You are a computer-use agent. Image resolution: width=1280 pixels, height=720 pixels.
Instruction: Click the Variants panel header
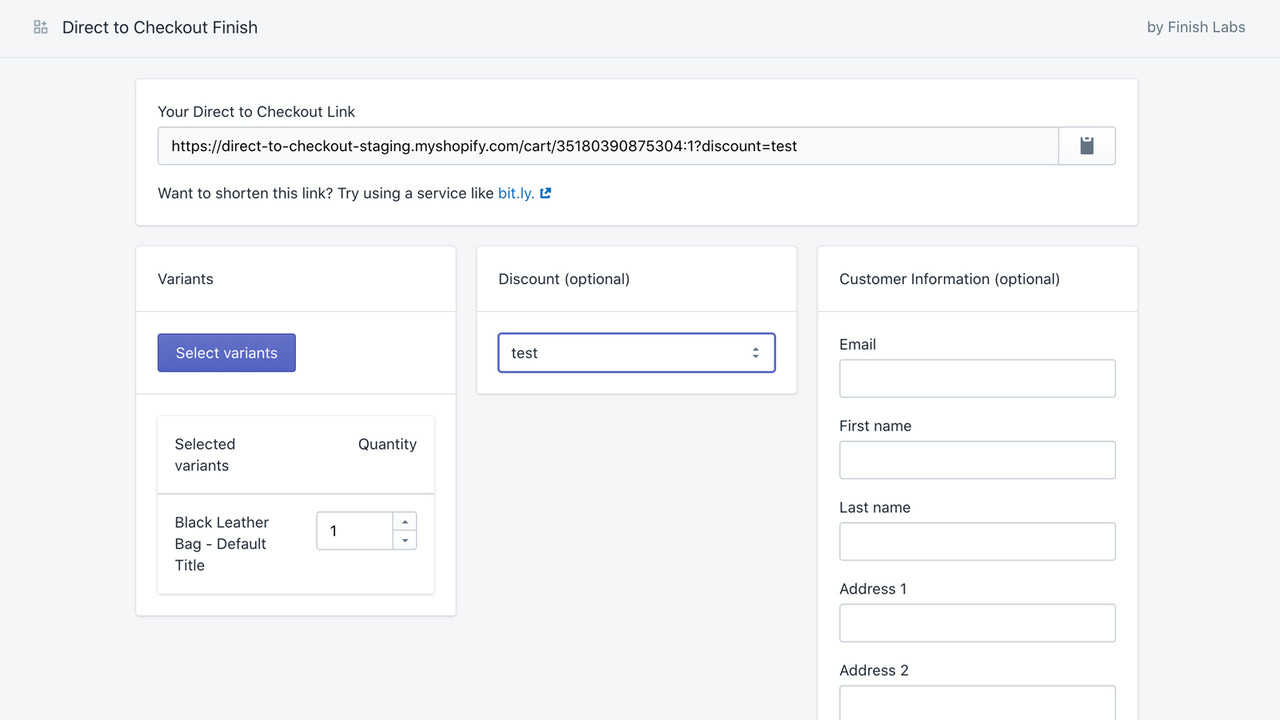pyautogui.click(x=185, y=278)
